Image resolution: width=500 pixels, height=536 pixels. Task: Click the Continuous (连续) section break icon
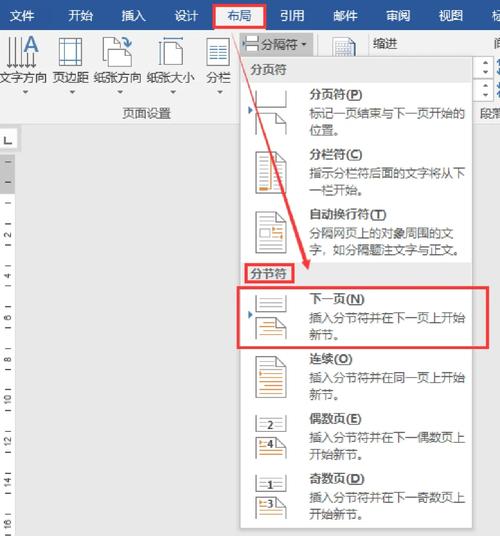[x=271, y=377]
